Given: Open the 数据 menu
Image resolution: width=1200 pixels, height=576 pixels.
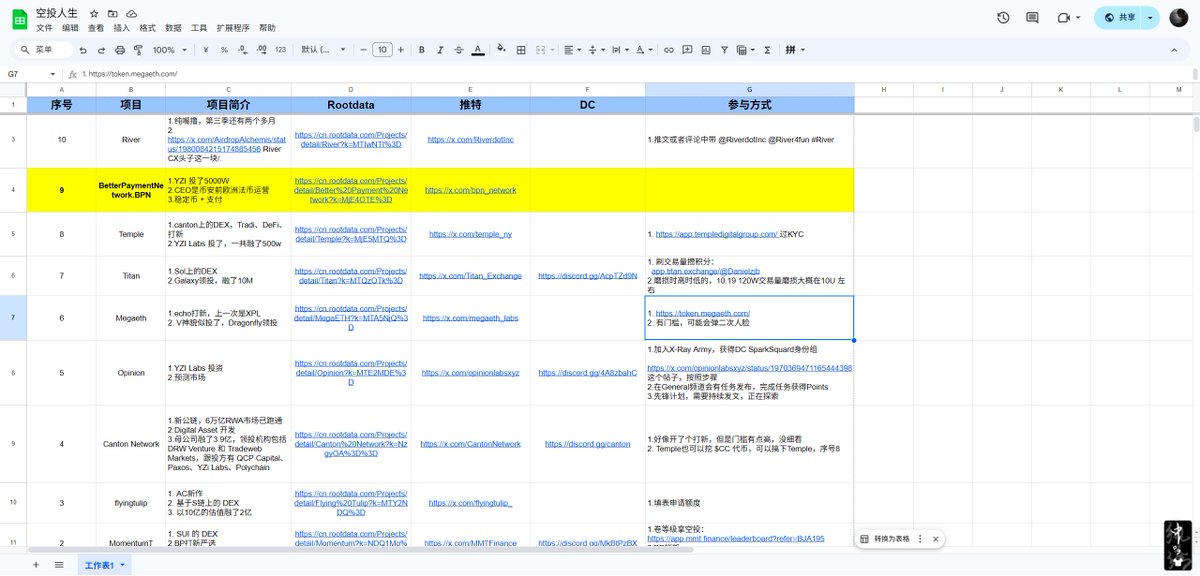Looking at the screenshot, I should point(174,29).
